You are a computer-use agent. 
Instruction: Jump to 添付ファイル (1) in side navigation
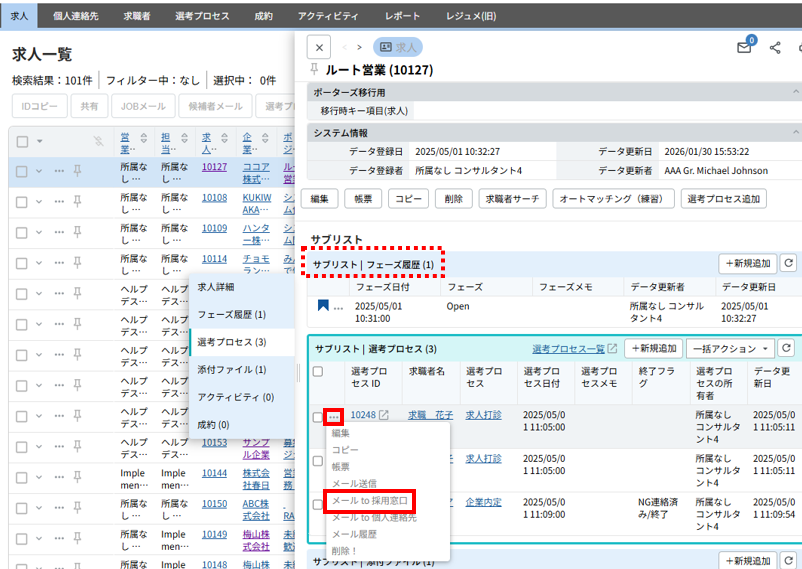[x=232, y=369]
